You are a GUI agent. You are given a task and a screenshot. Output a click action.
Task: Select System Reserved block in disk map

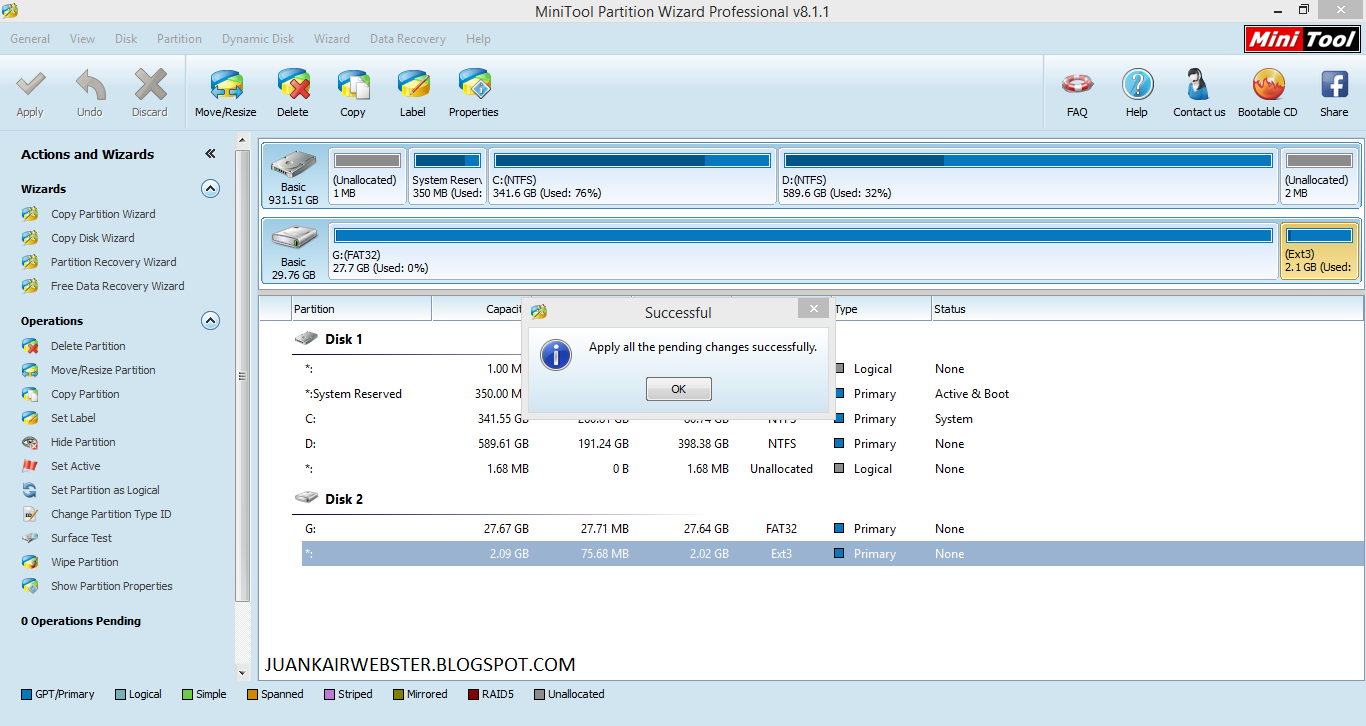coord(447,176)
